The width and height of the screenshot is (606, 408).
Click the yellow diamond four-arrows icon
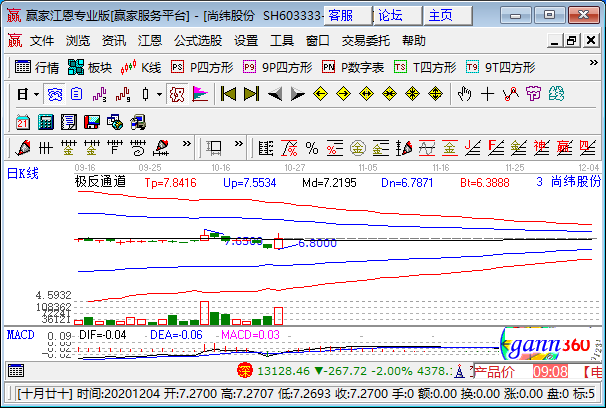click(x=412, y=94)
